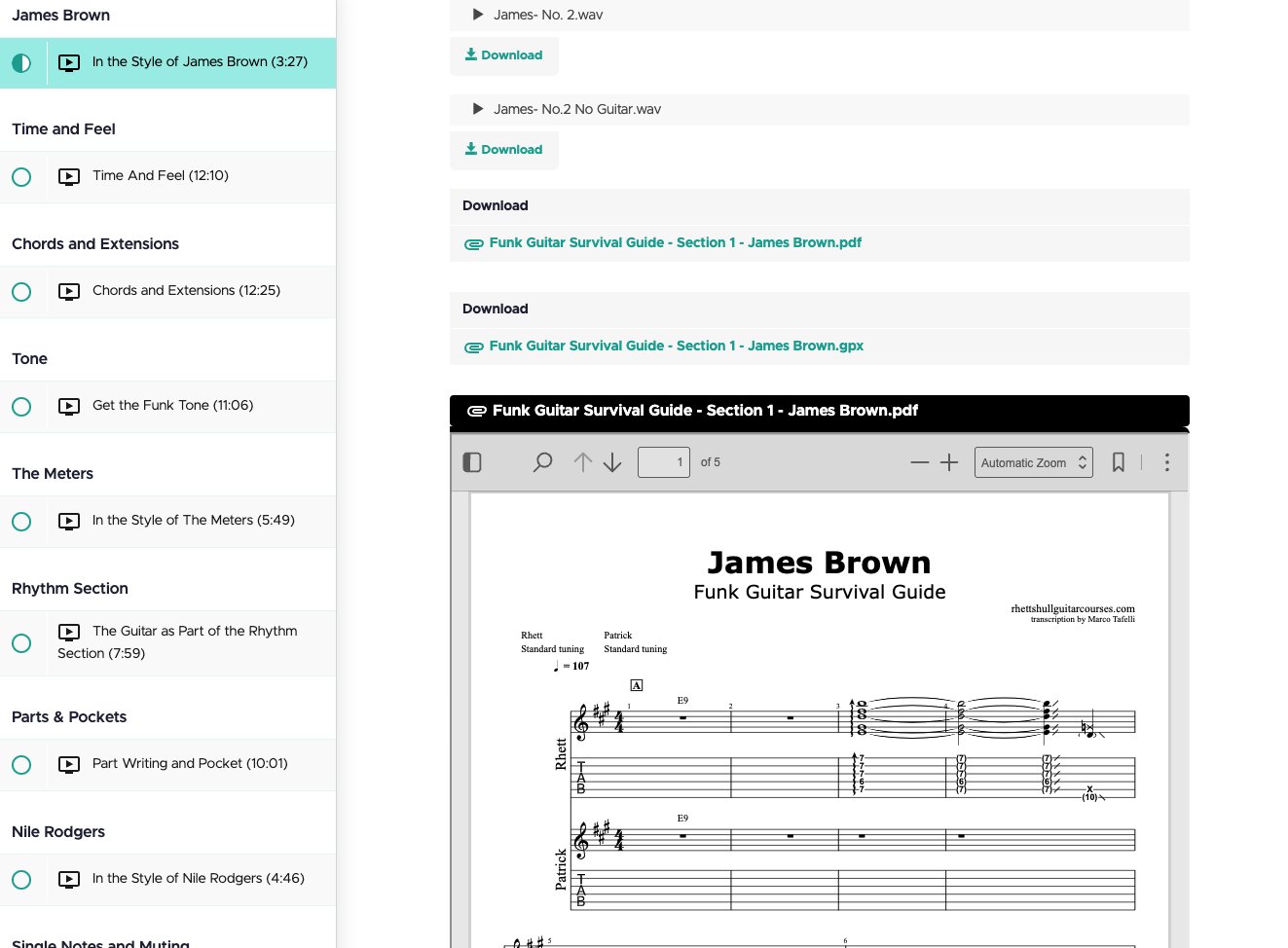Click the Chords and Extensions section heading
1288x948 pixels.
pos(95,243)
